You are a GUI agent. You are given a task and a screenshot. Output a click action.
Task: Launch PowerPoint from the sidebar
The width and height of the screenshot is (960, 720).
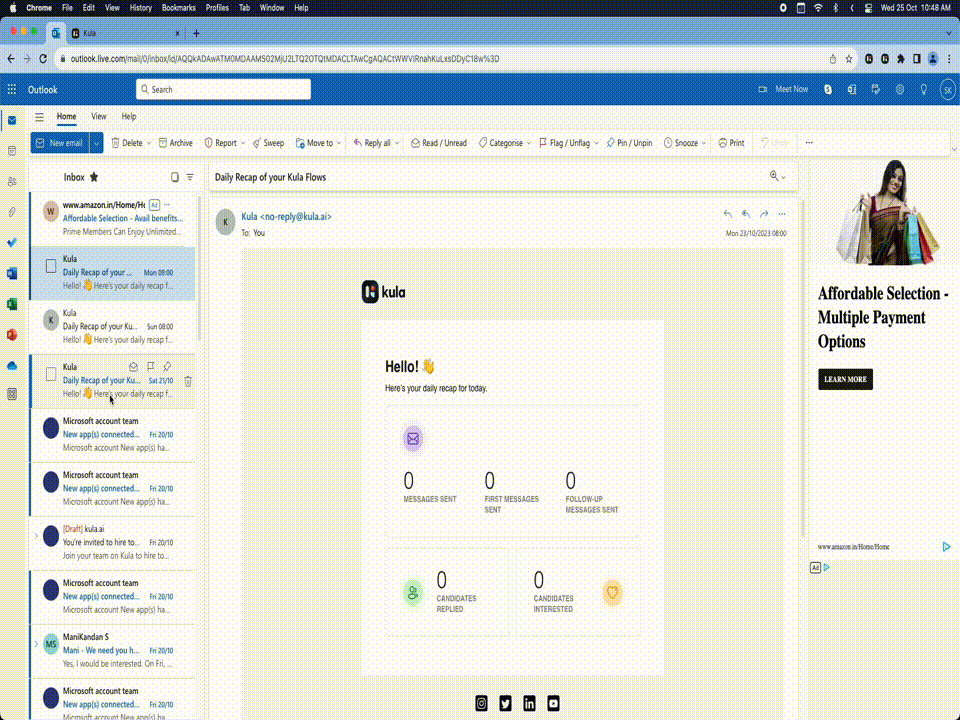(x=12, y=334)
